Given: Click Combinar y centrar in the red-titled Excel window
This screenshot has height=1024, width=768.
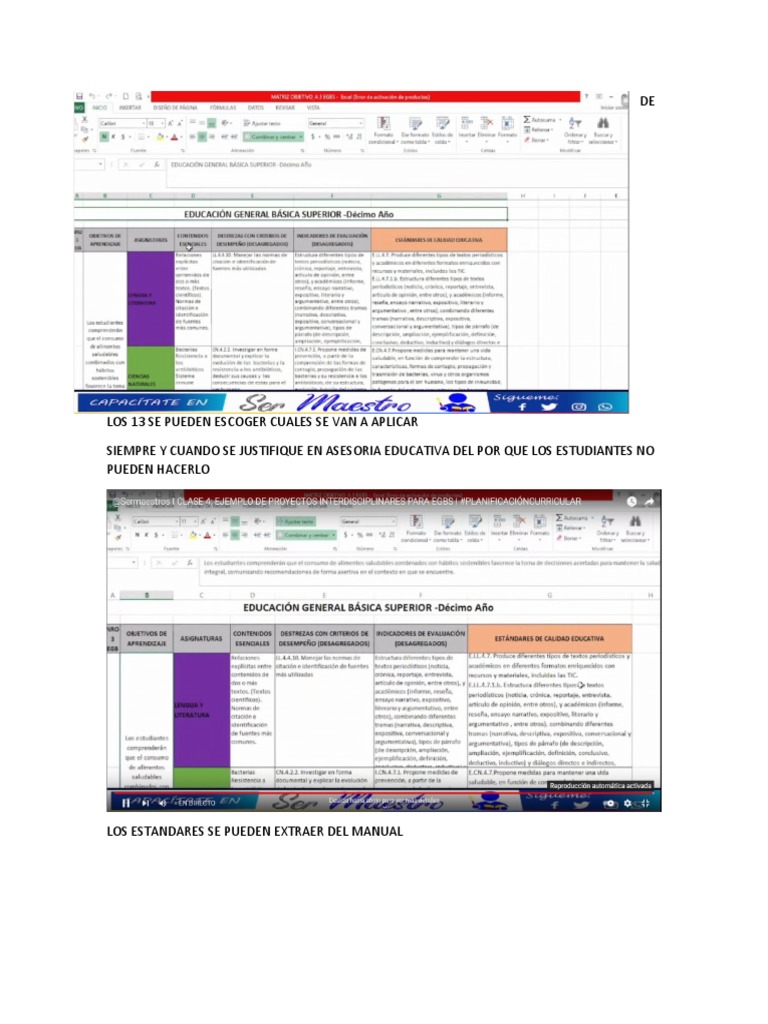Looking at the screenshot, I should tap(273, 136).
